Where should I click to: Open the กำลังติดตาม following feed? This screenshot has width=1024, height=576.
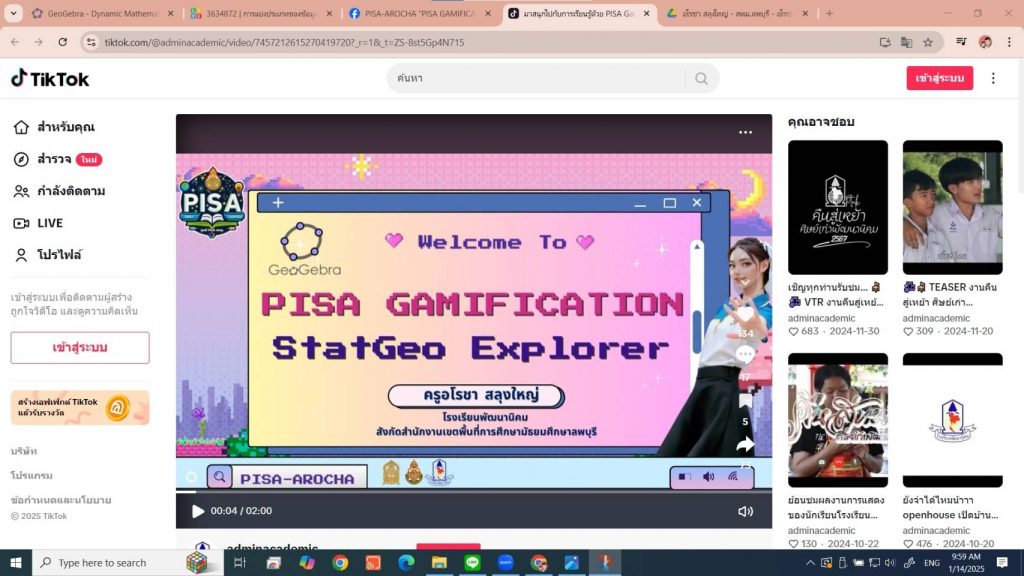[x=59, y=191]
